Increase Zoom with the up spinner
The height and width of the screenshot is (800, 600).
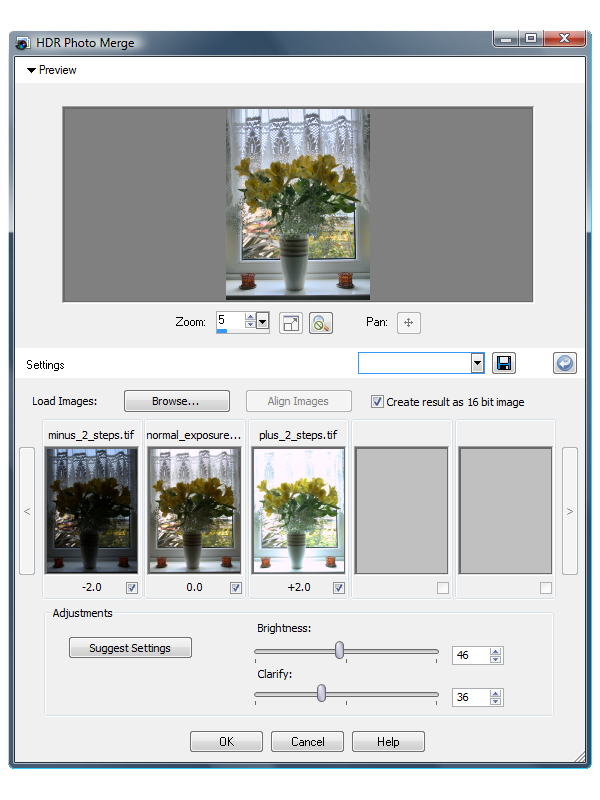[250, 317]
